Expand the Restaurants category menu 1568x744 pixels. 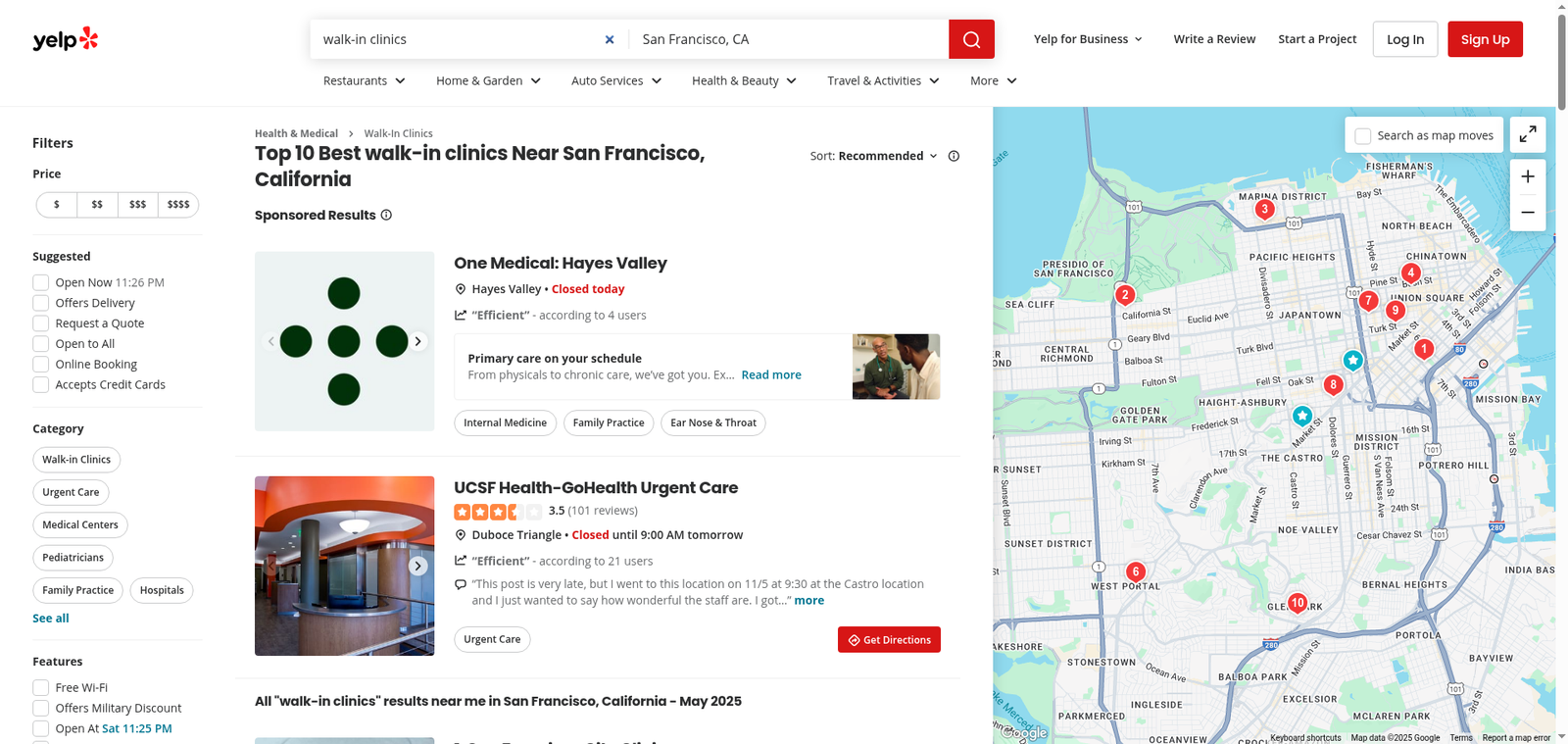365,80
